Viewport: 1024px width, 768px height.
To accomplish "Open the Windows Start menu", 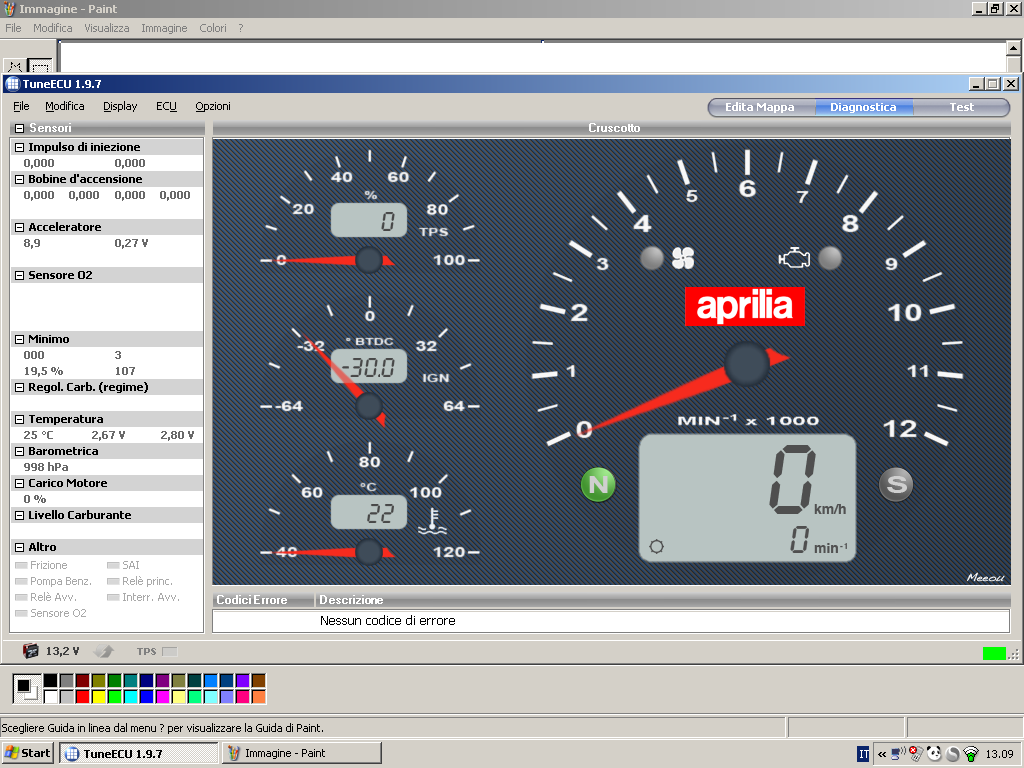I will click(x=28, y=753).
